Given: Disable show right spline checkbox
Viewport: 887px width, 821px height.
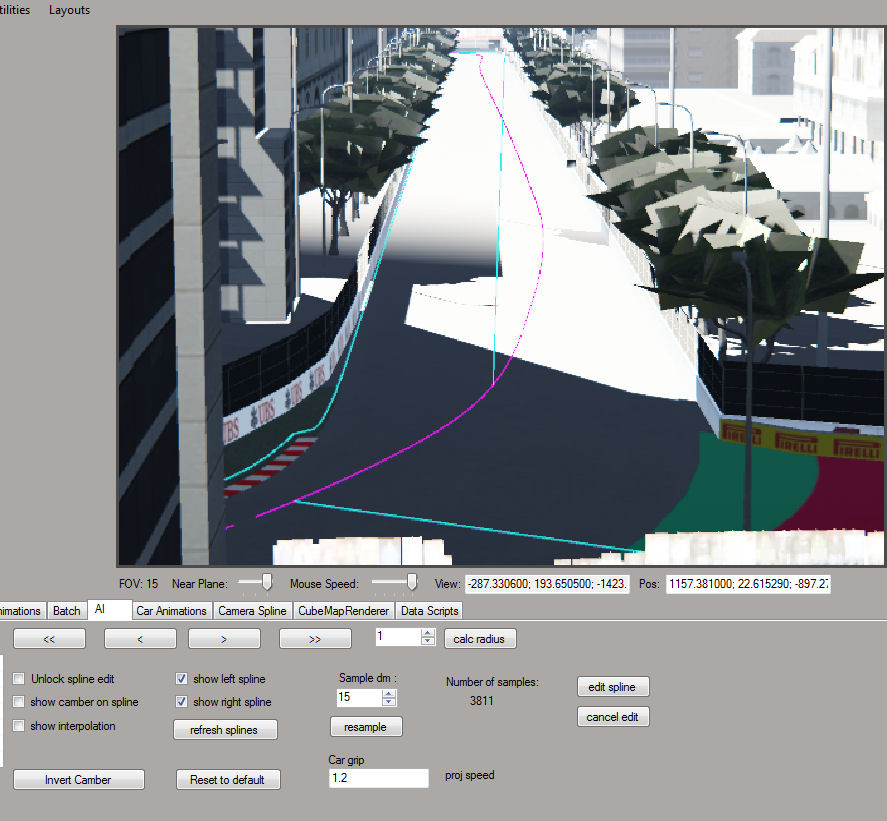Looking at the screenshot, I should click(182, 702).
